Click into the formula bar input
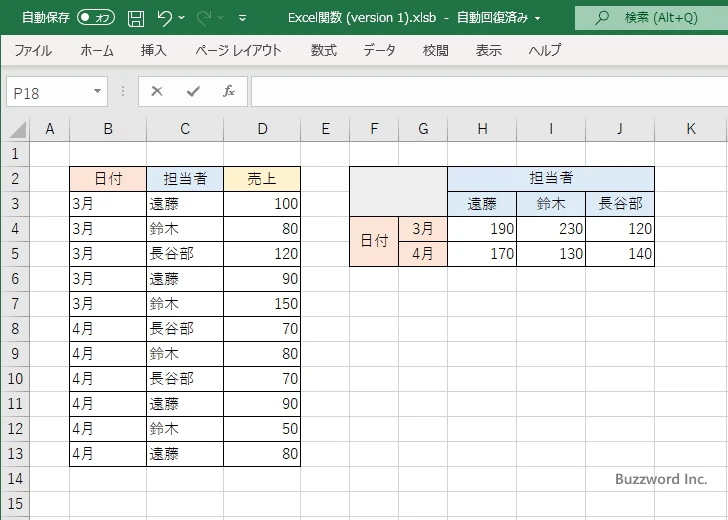 489,92
